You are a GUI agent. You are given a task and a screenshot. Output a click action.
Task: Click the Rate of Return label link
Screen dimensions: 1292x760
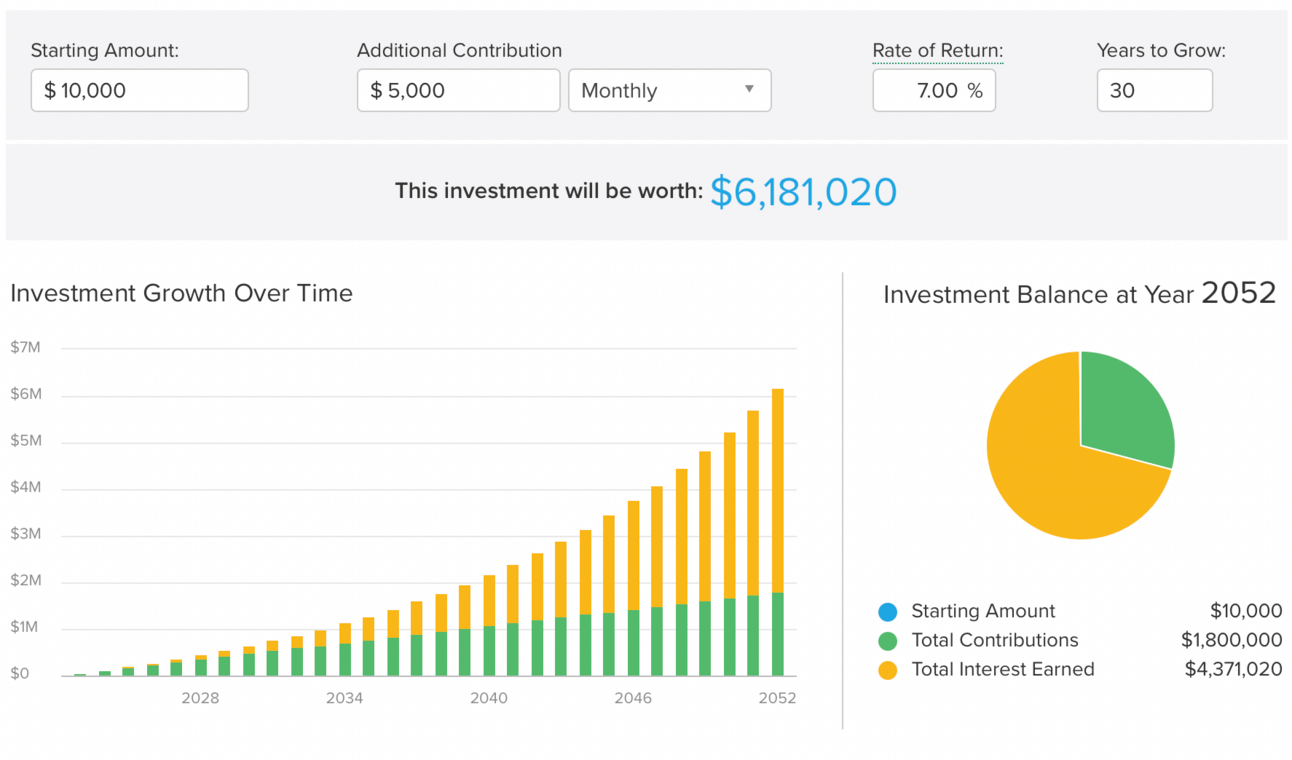pyautogui.click(x=937, y=51)
